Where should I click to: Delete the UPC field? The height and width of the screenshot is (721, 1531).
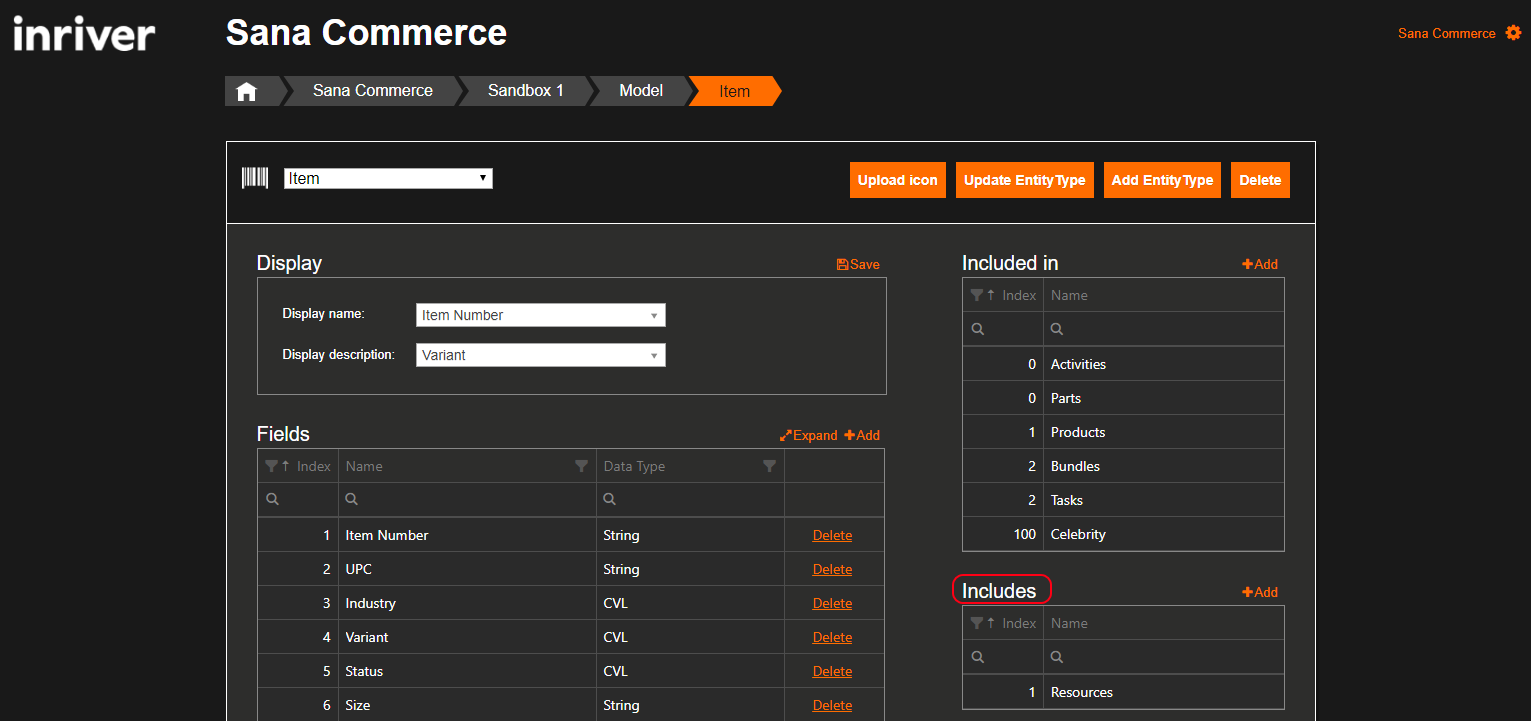pyautogui.click(x=832, y=569)
